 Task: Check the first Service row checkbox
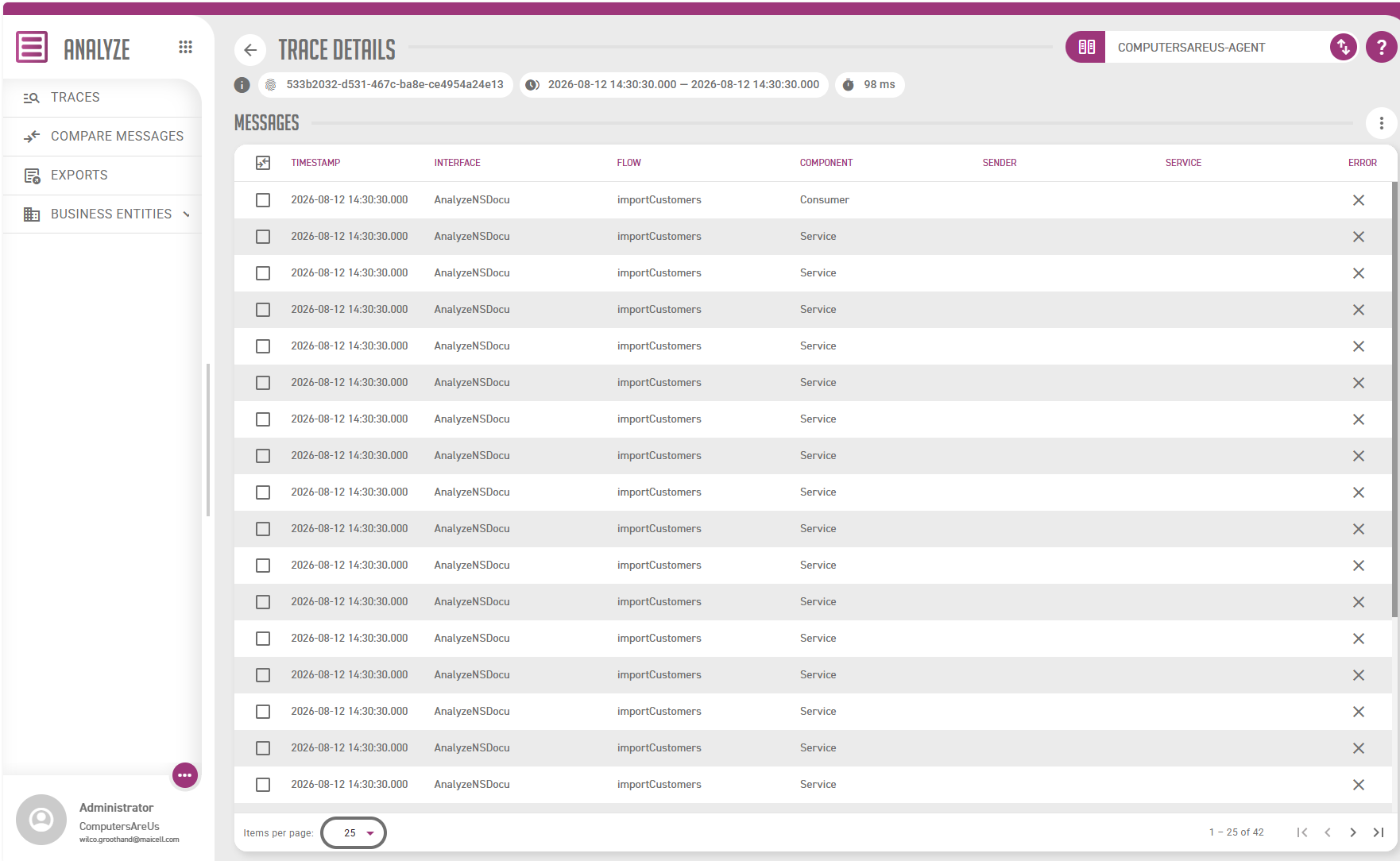[263, 237]
